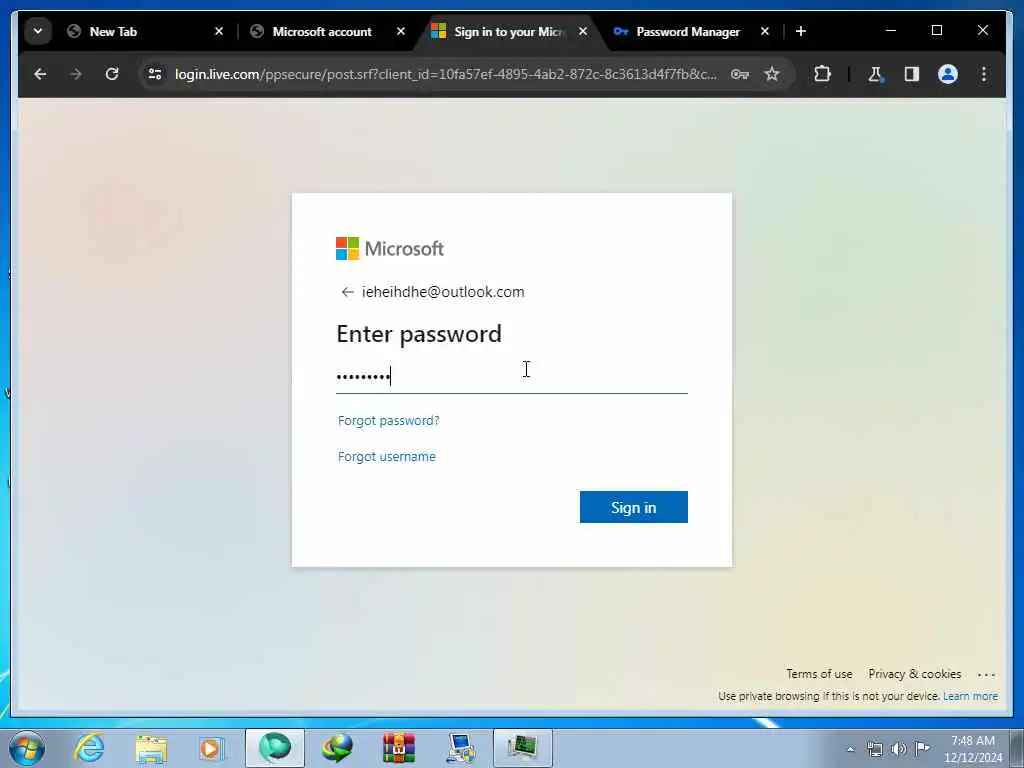Image resolution: width=1024 pixels, height=768 pixels.
Task: Open Internet Download Manager taskbar icon
Action: click(x=337, y=748)
